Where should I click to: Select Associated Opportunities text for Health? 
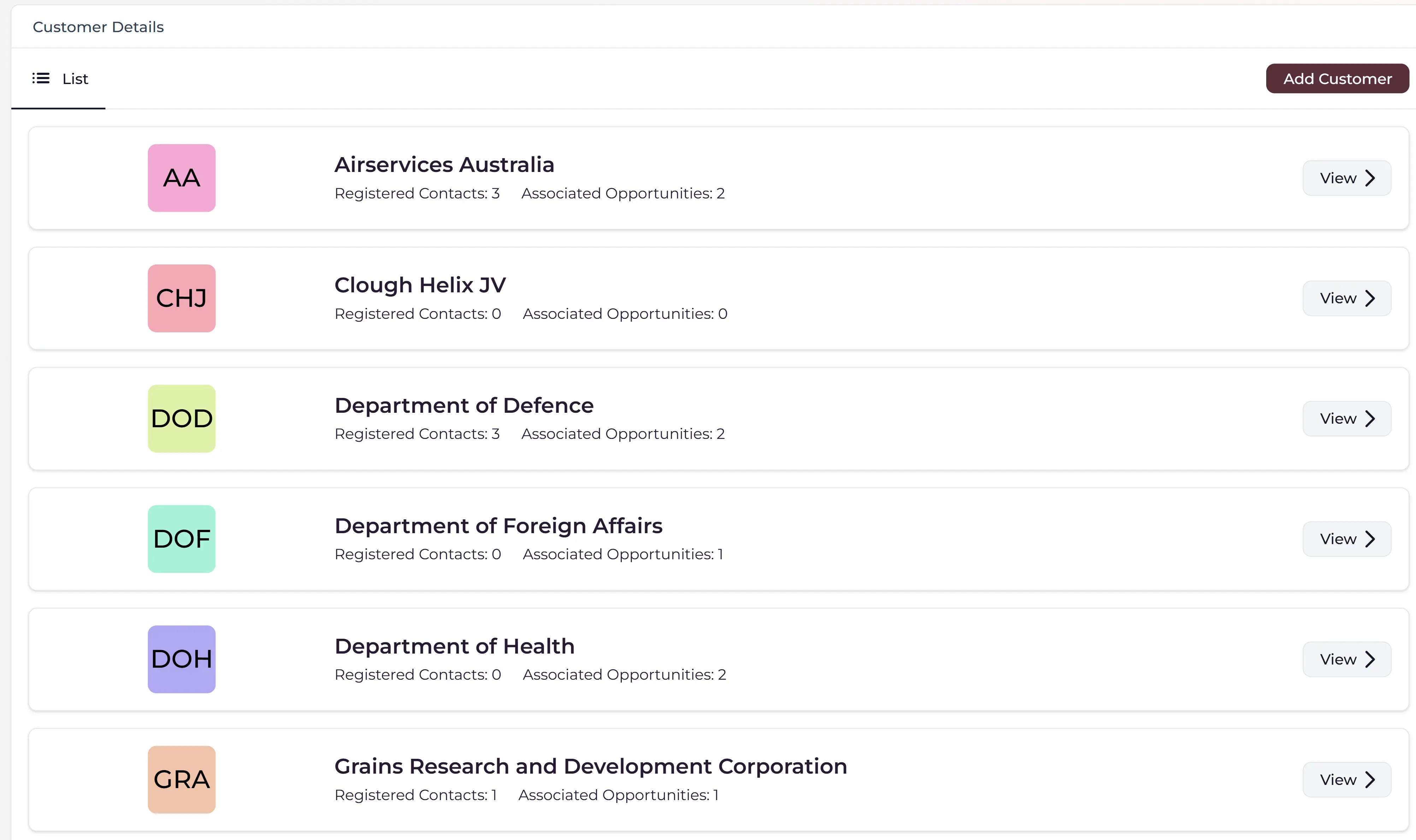click(624, 674)
